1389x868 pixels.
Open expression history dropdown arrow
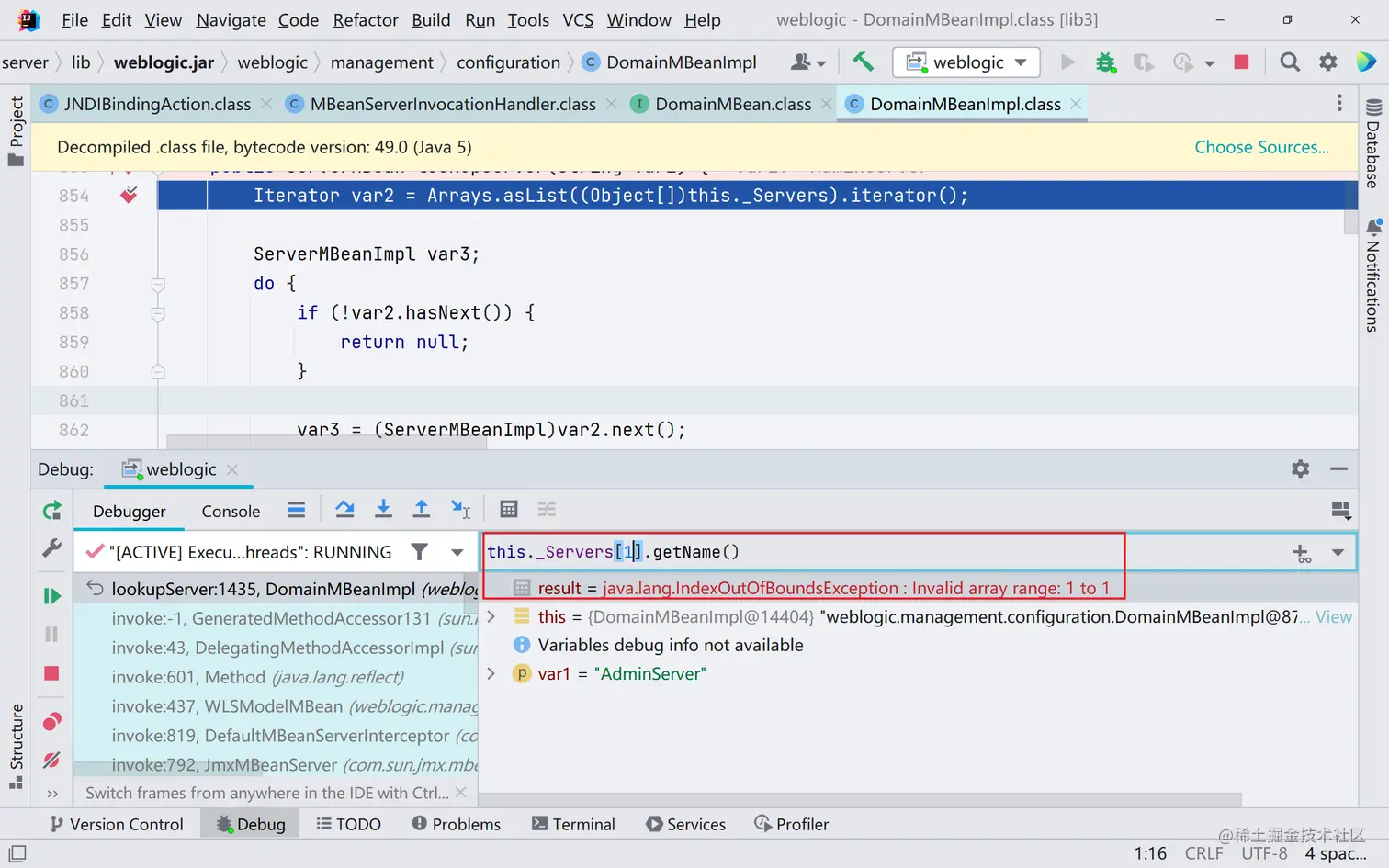tap(1338, 553)
